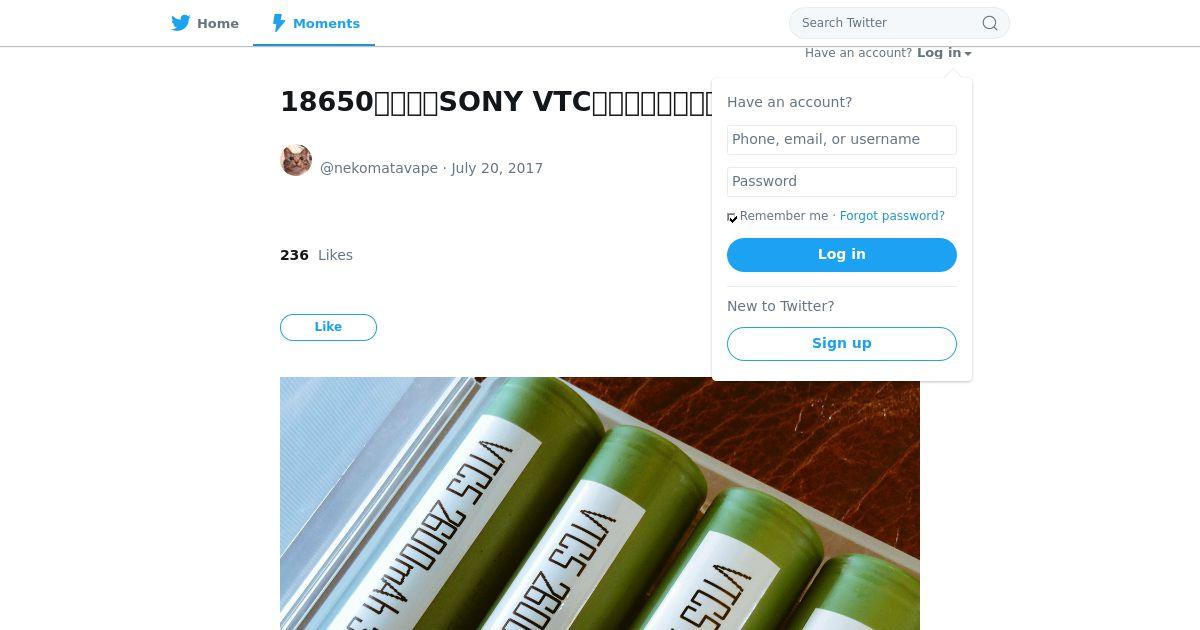The image size is (1200, 630).
Task: Click the search magnifier icon
Action: click(x=990, y=23)
